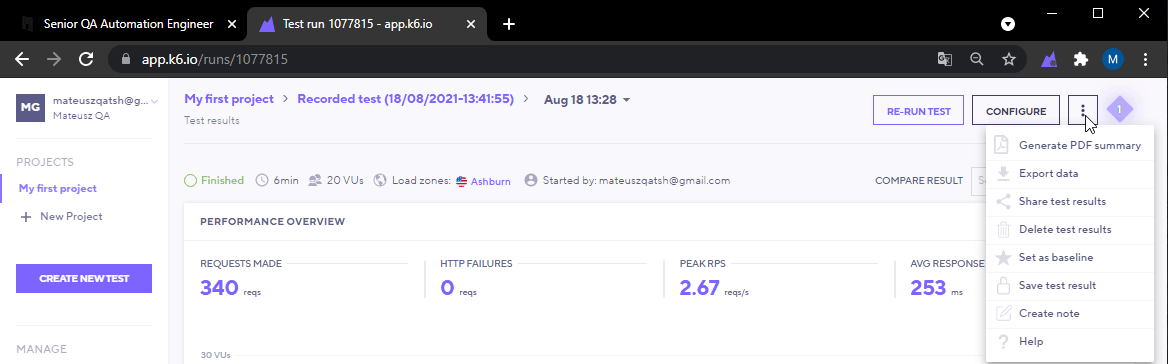Image resolution: width=1168 pixels, height=364 pixels.
Task: Choose Export data menu entry
Action: point(1070,173)
